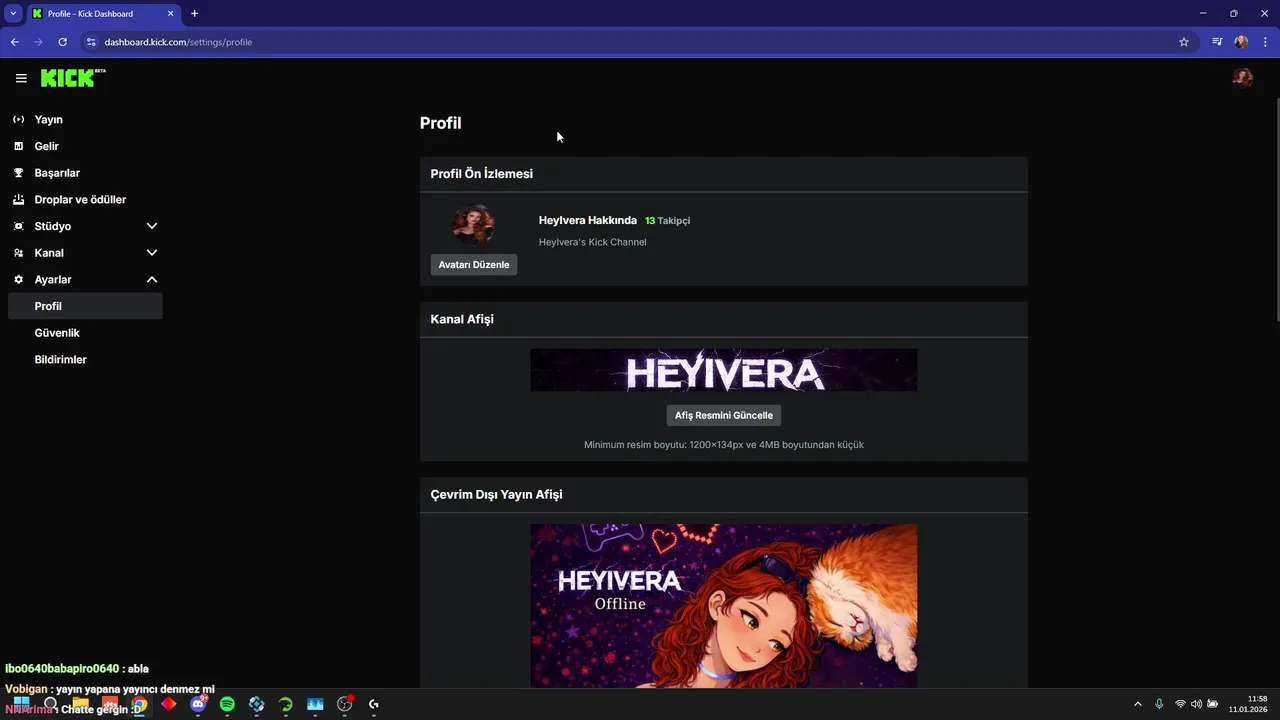Click the Afiş Resmini Güncelle button

tap(724, 415)
